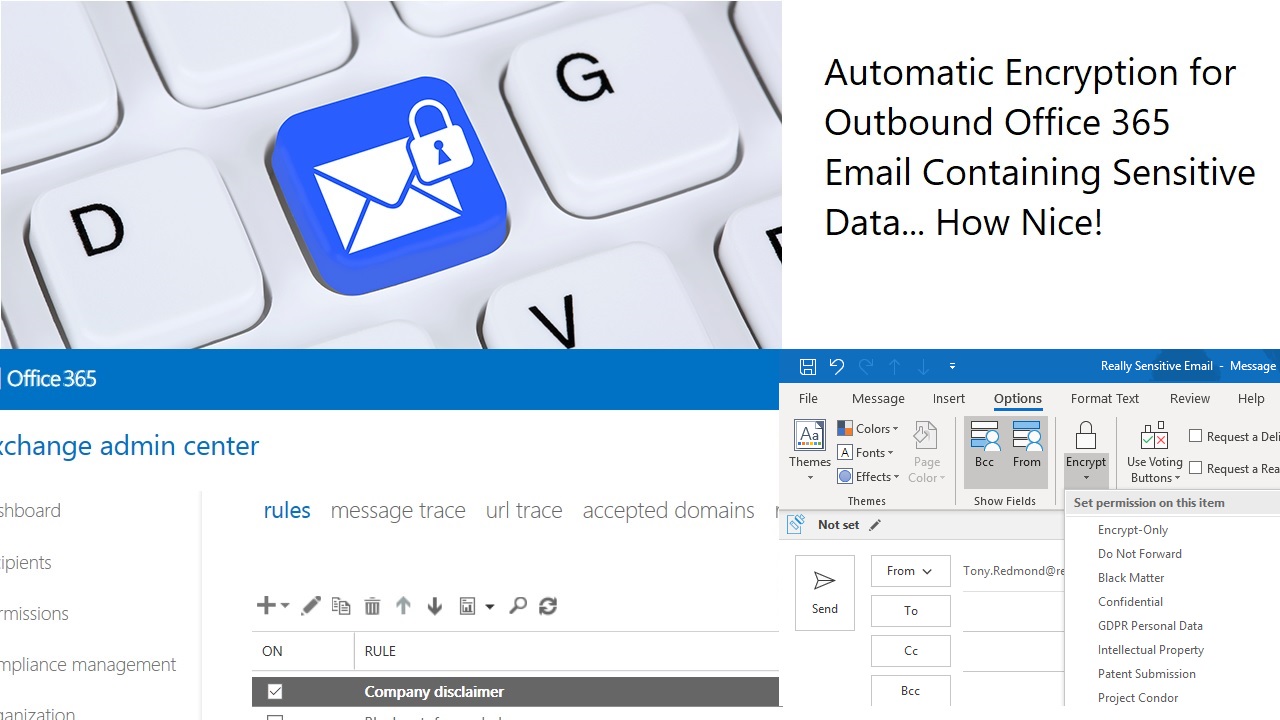Uncheck the Company disclaimer rule checkbox
1280x720 pixels.
[275, 691]
